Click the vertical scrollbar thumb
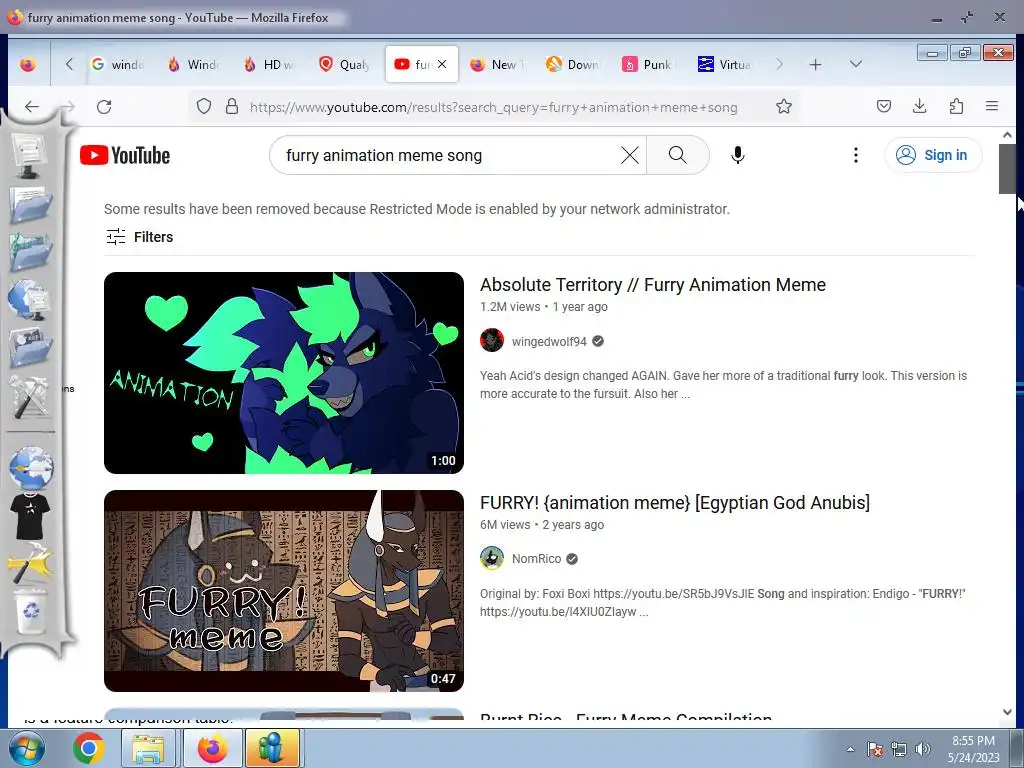Viewport: 1024px width, 768px height. 1007,168
